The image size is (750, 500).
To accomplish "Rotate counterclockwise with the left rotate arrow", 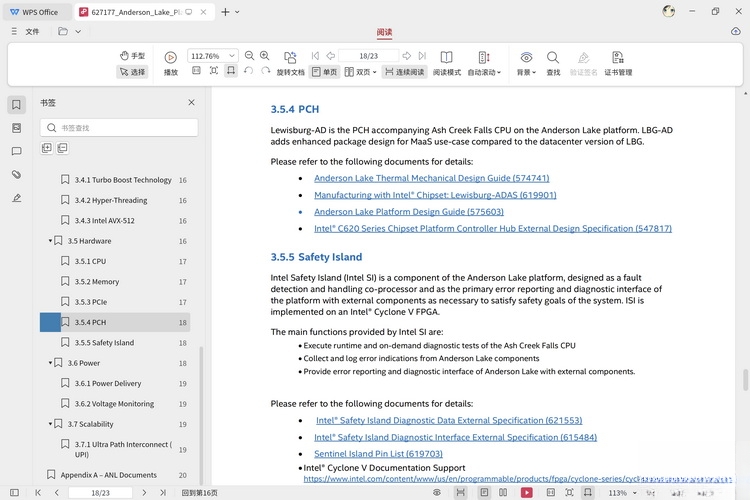I will pyautogui.click(x=248, y=71).
